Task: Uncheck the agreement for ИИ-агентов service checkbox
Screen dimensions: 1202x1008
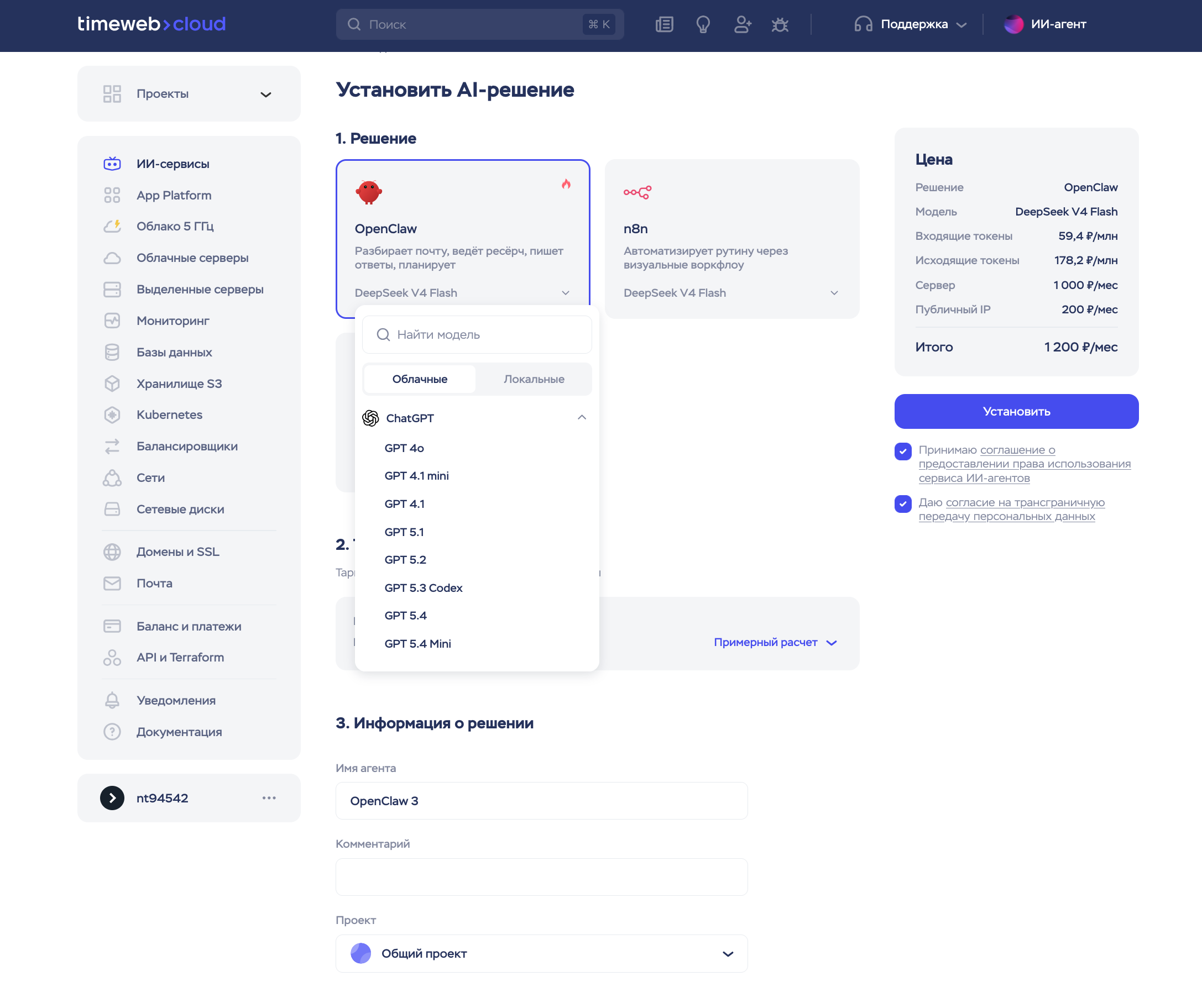Action: [903, 452]
